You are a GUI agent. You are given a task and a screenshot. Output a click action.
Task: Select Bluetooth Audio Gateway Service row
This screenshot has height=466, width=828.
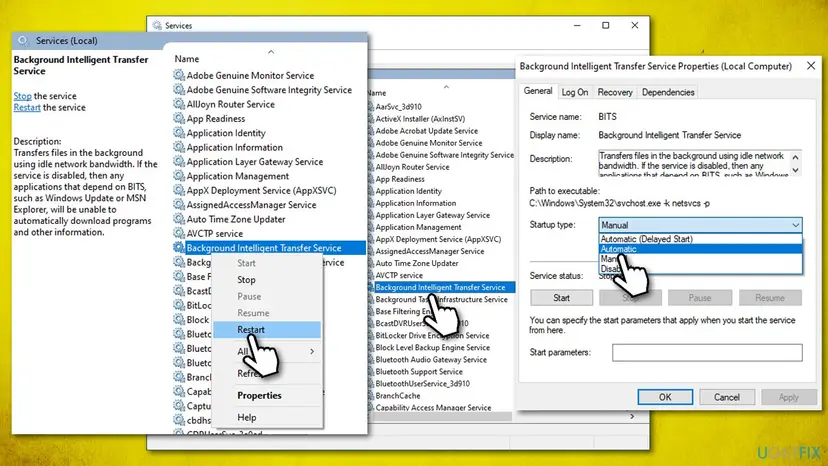431,360
